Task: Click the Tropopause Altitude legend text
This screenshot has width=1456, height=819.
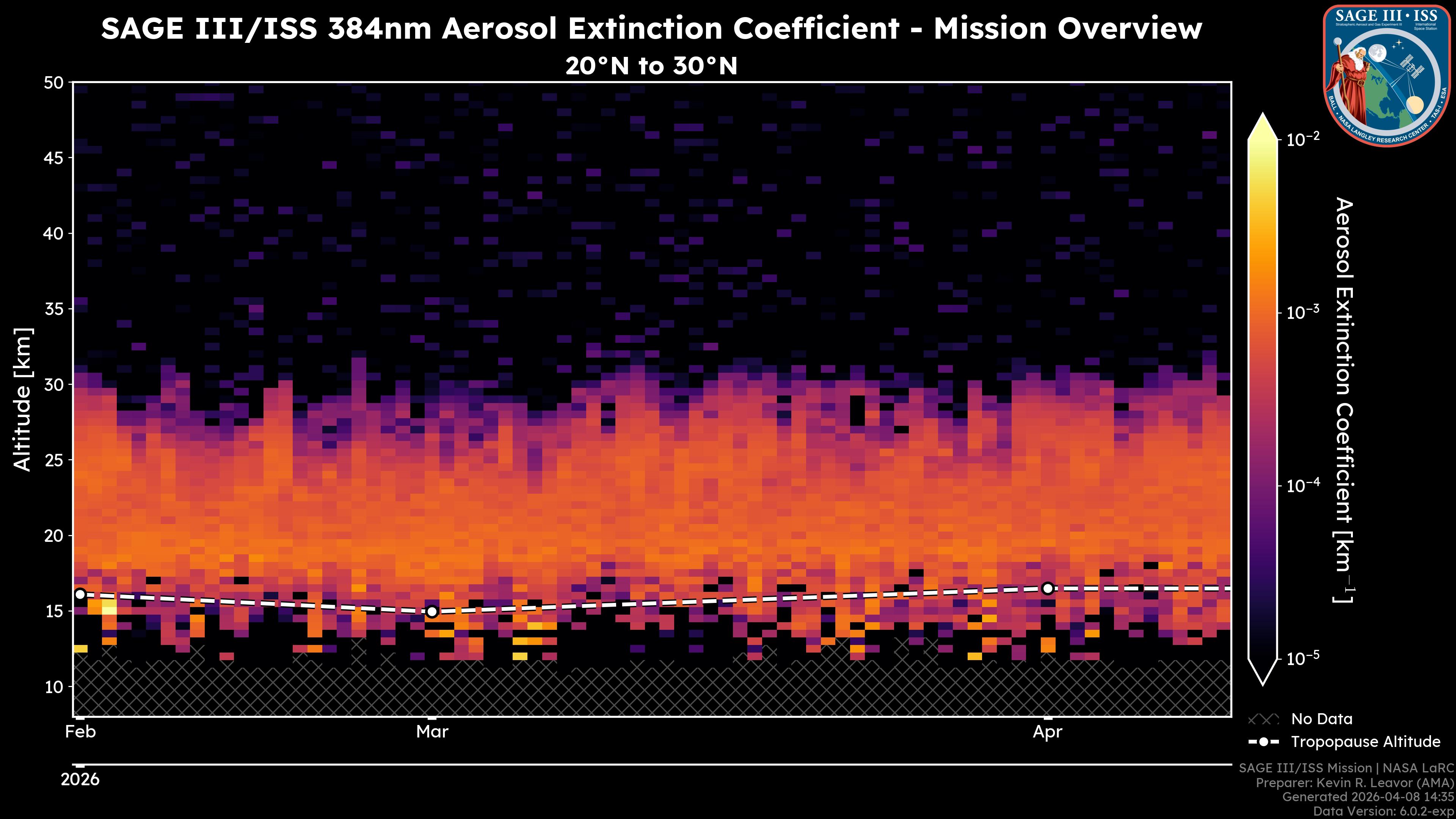Action: coord(1365,742)
